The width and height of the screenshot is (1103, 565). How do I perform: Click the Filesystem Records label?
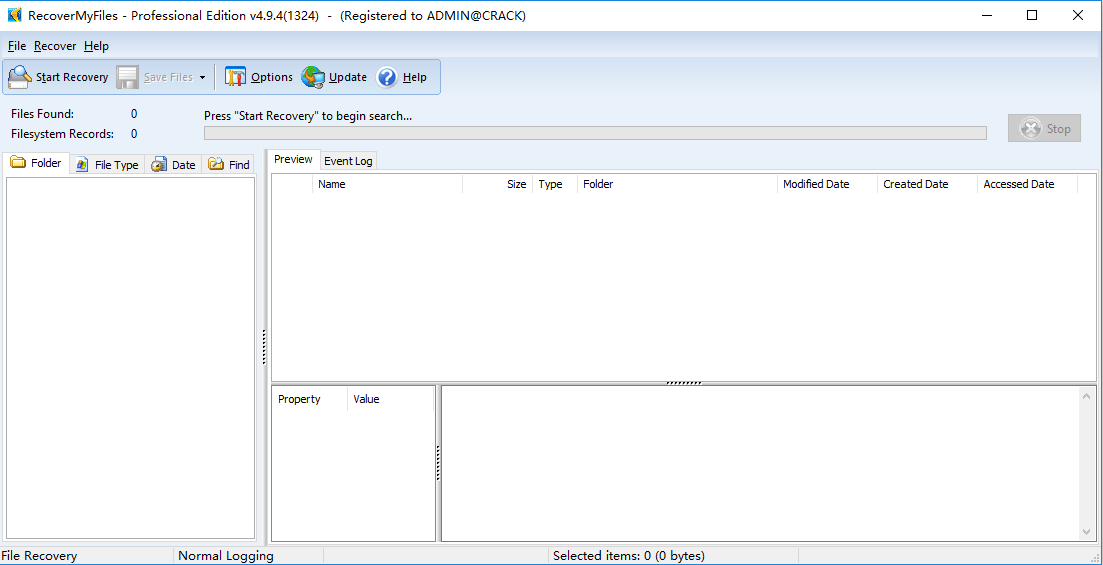click(x=63, y=134)
